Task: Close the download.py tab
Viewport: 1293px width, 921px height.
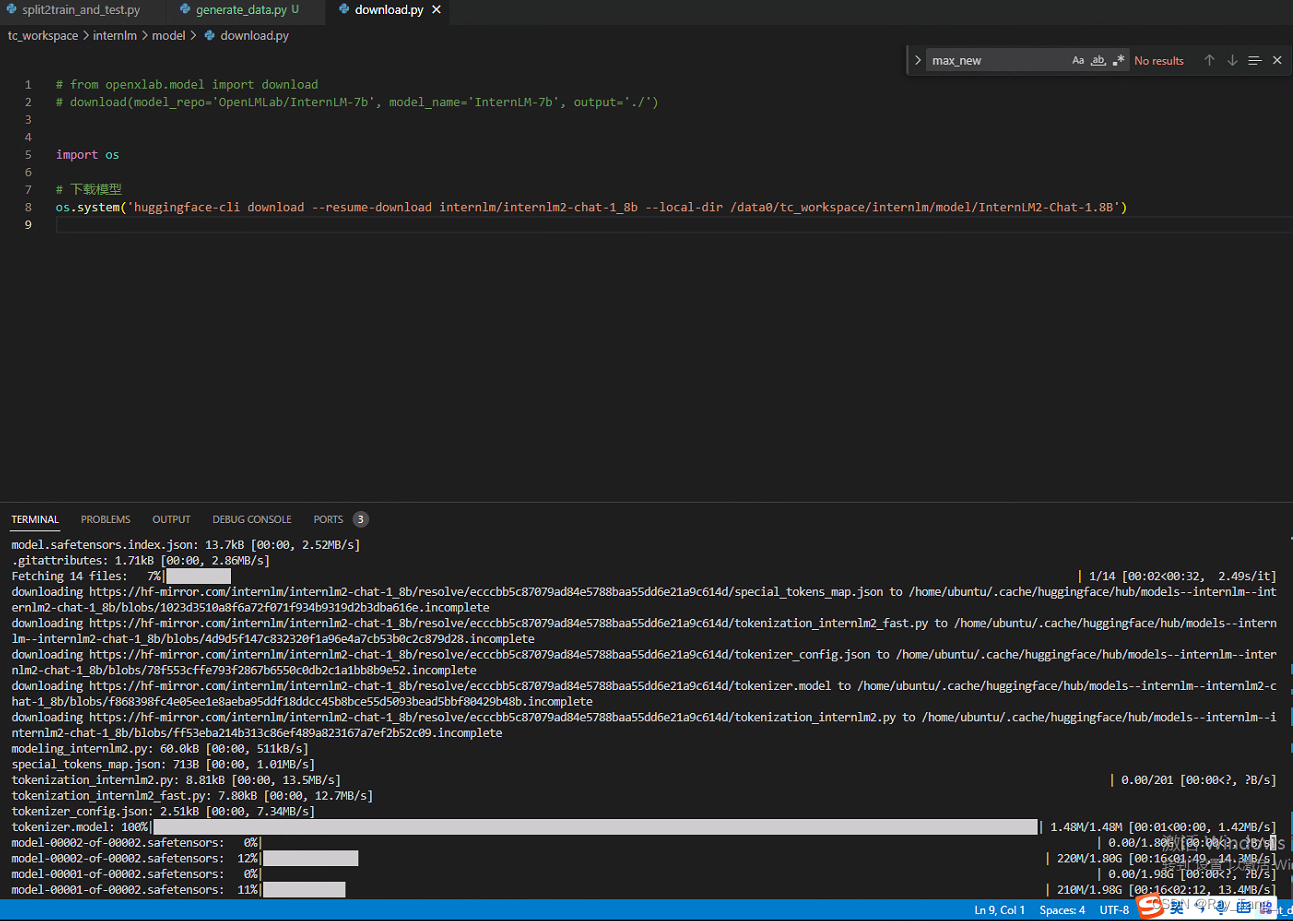Action: [x=436, y=10]
